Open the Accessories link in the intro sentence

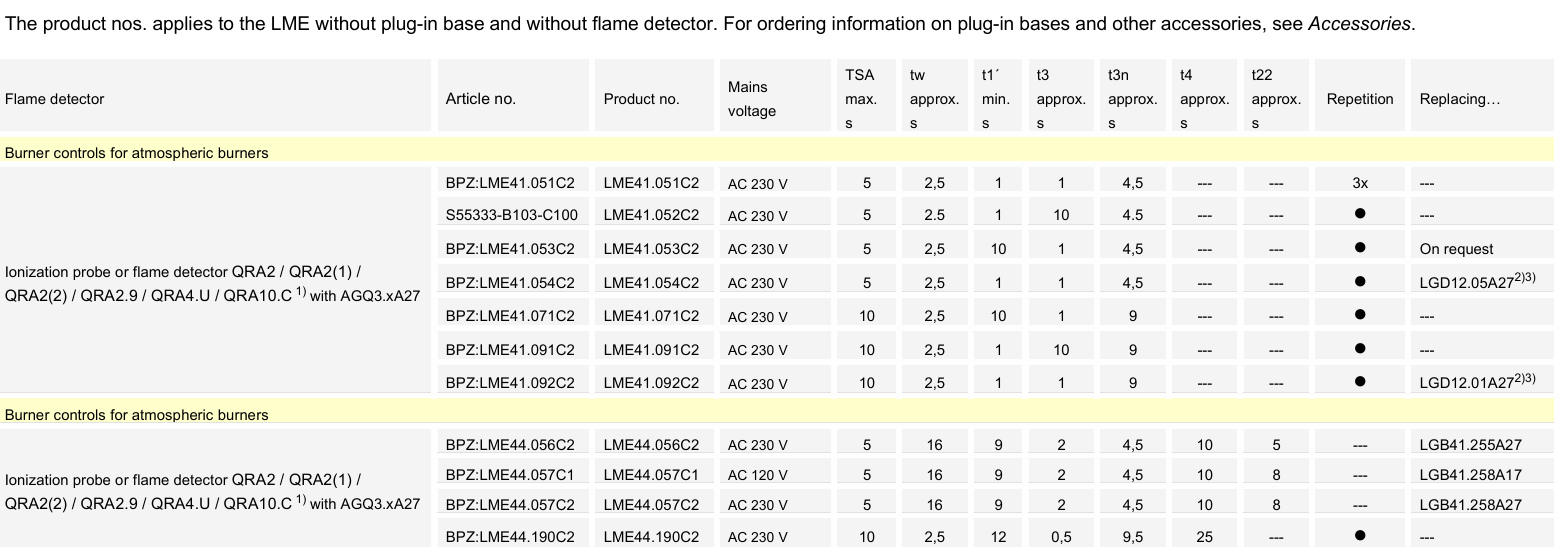point(1360,24)
